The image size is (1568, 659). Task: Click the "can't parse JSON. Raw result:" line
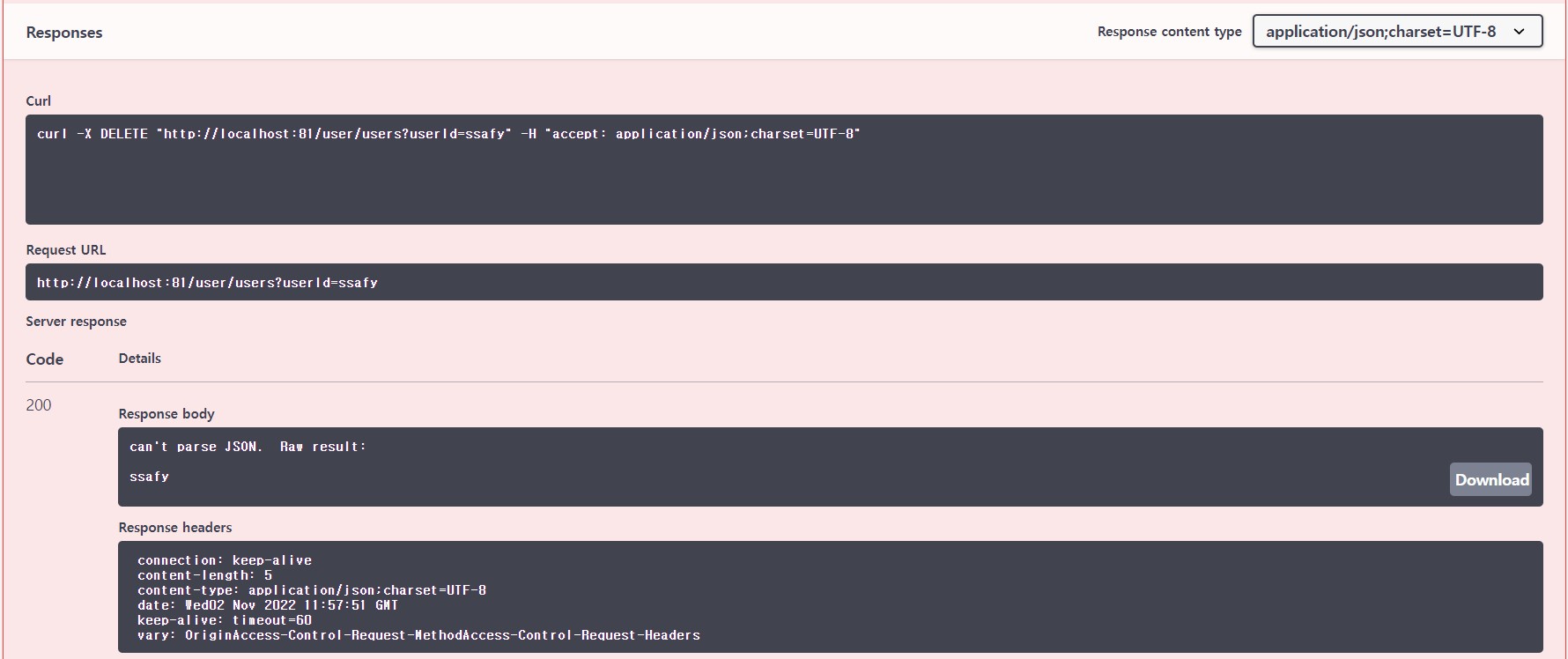pyautogui.click(x=248, y=447)
